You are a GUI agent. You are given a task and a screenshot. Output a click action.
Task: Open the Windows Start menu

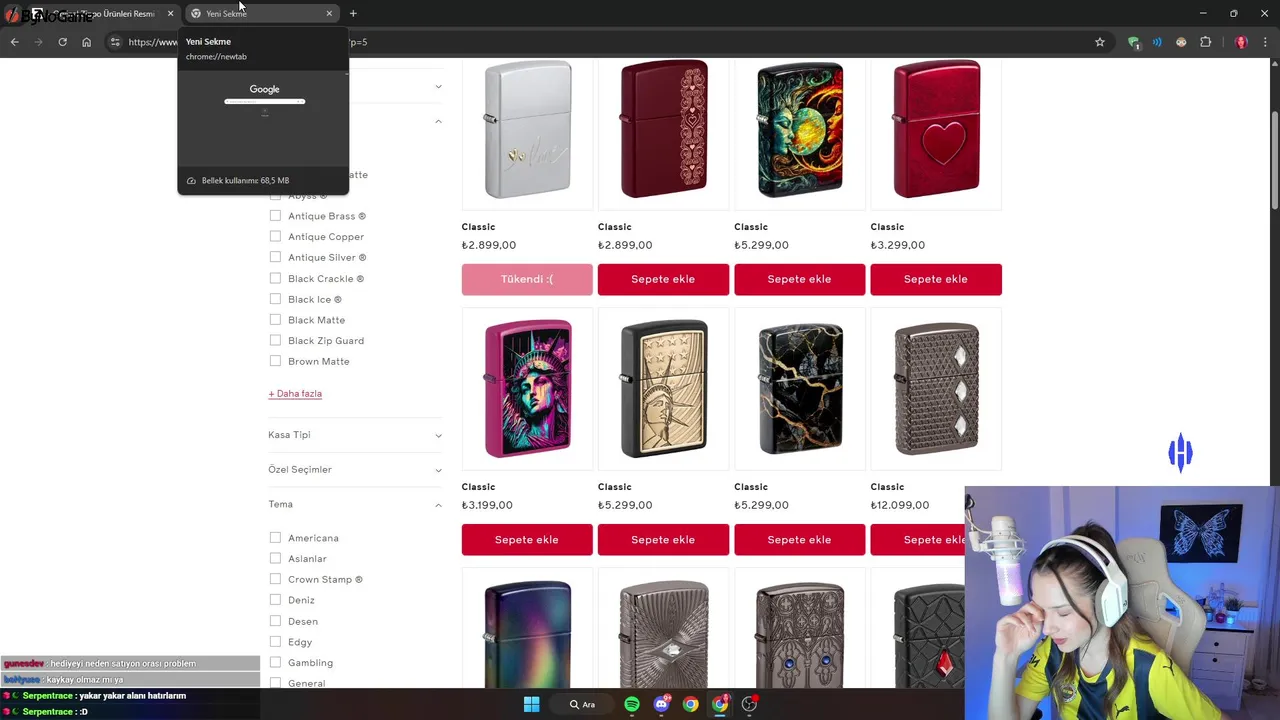(532, 704)
